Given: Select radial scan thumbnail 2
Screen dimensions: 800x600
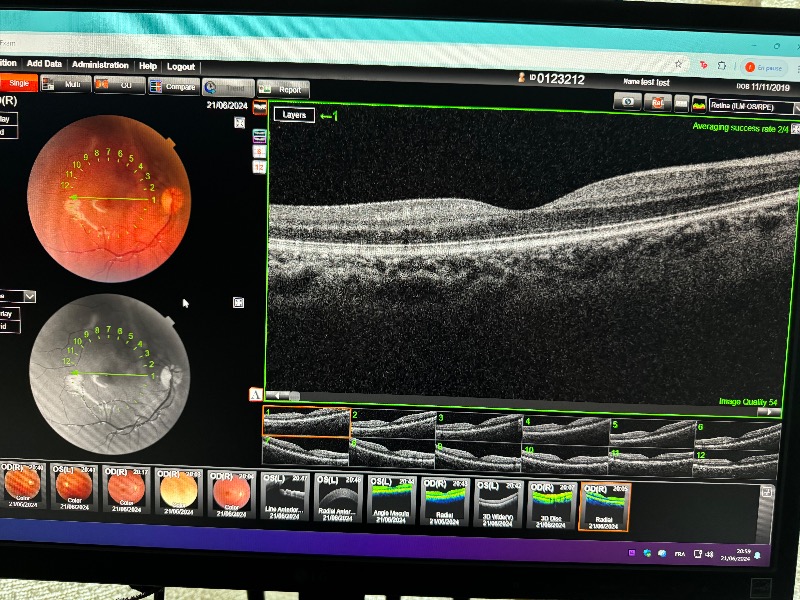Looking at the screenshot, I should (393, 423).
